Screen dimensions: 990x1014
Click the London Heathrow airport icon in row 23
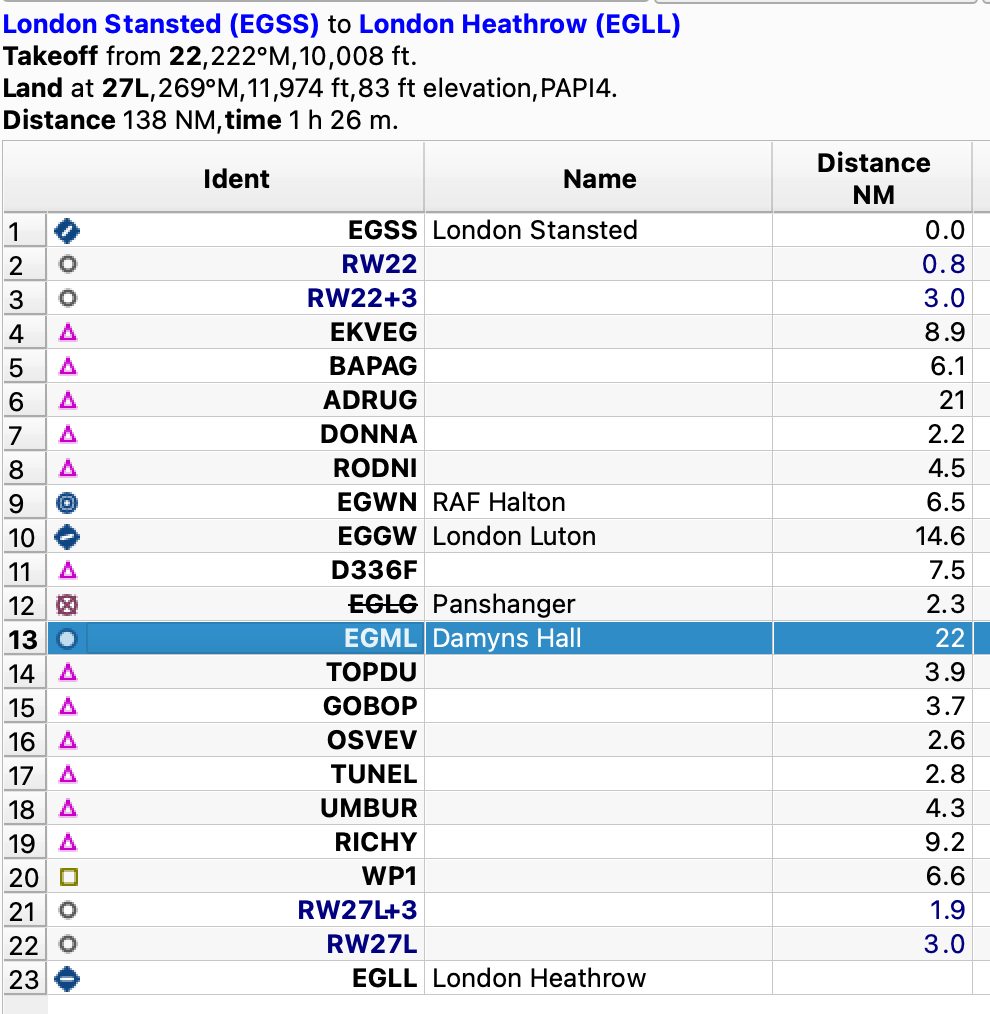(x=67, y=978)
